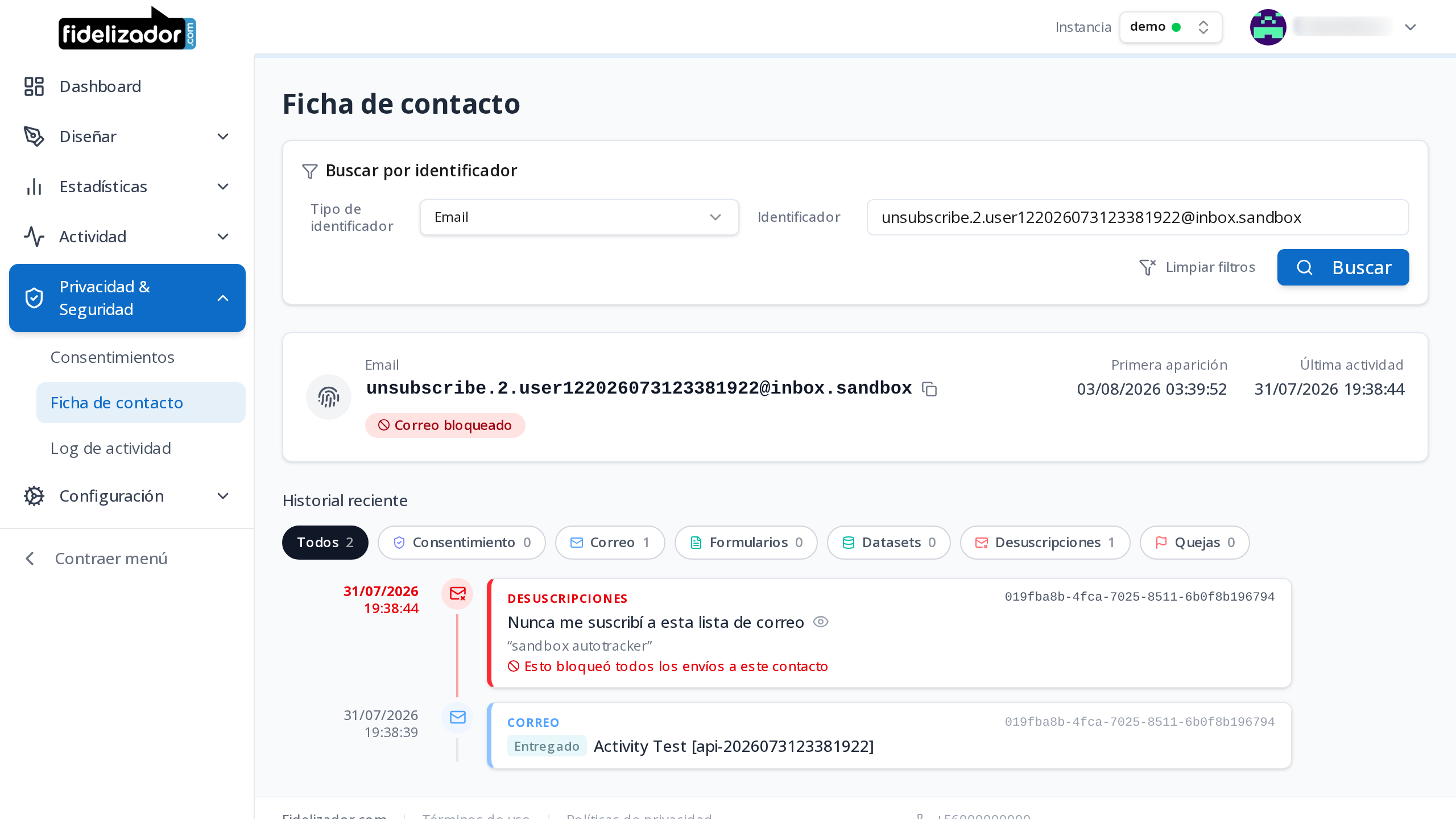The image size is (1456, 819).
Task: Click the Estadísticas bar chart icon
Action: pyautogui.click(x=34, y=187)
